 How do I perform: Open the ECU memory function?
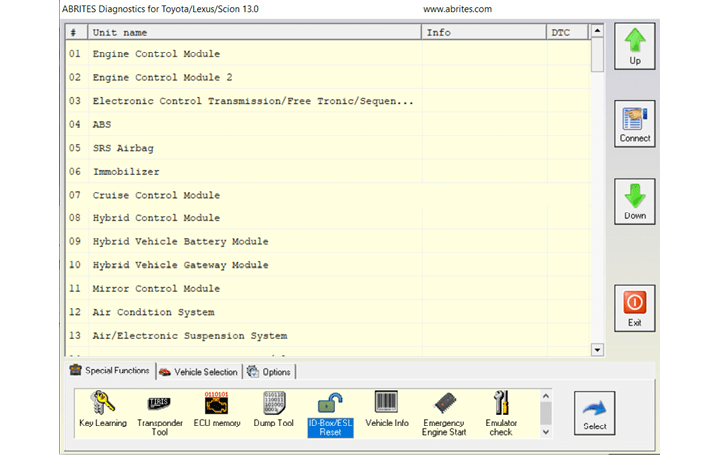click(x=217, y=411)
